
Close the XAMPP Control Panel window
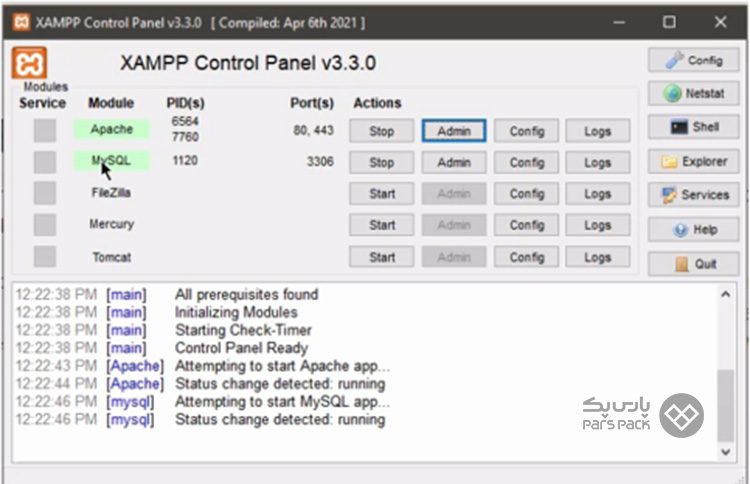[x=720, y=22]
